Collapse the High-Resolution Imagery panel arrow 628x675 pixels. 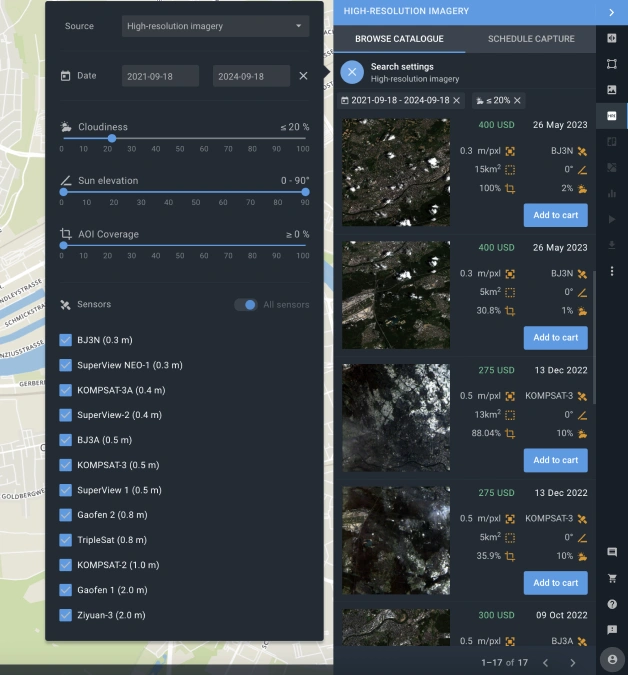tap(612, 12)
